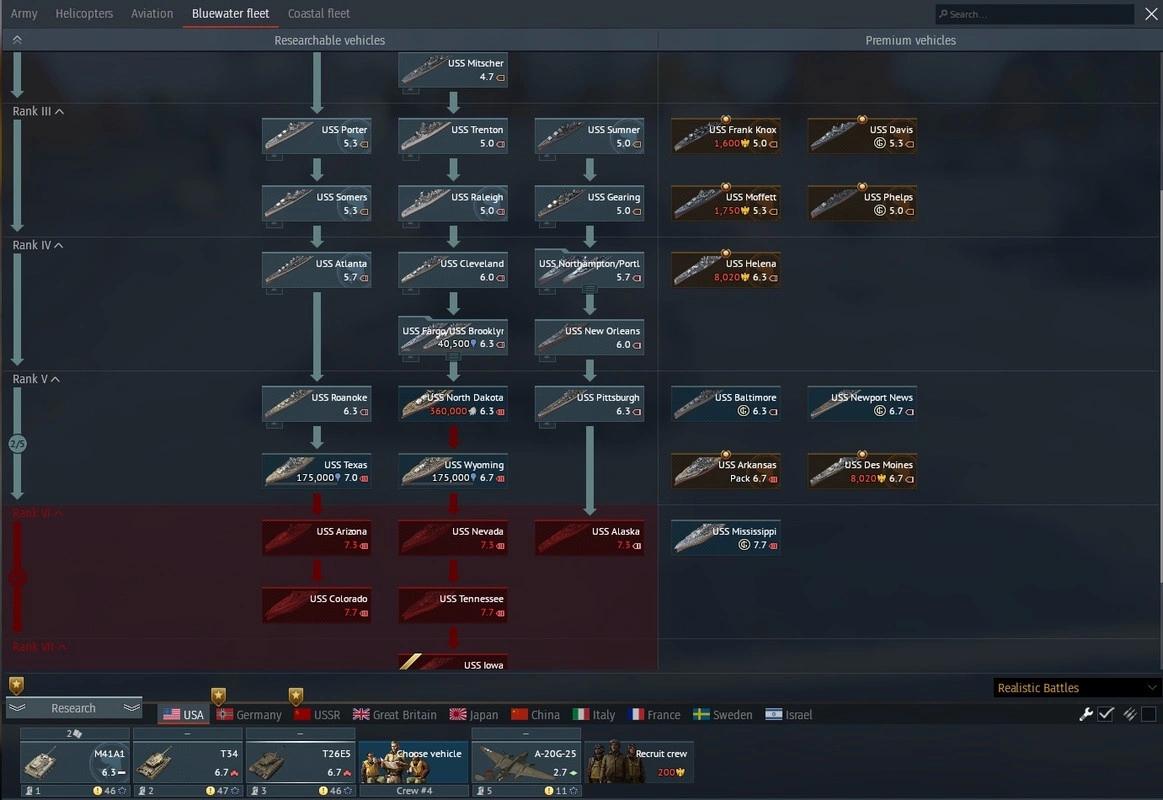Select the USS Atlanta ship card

click(317, 270)
